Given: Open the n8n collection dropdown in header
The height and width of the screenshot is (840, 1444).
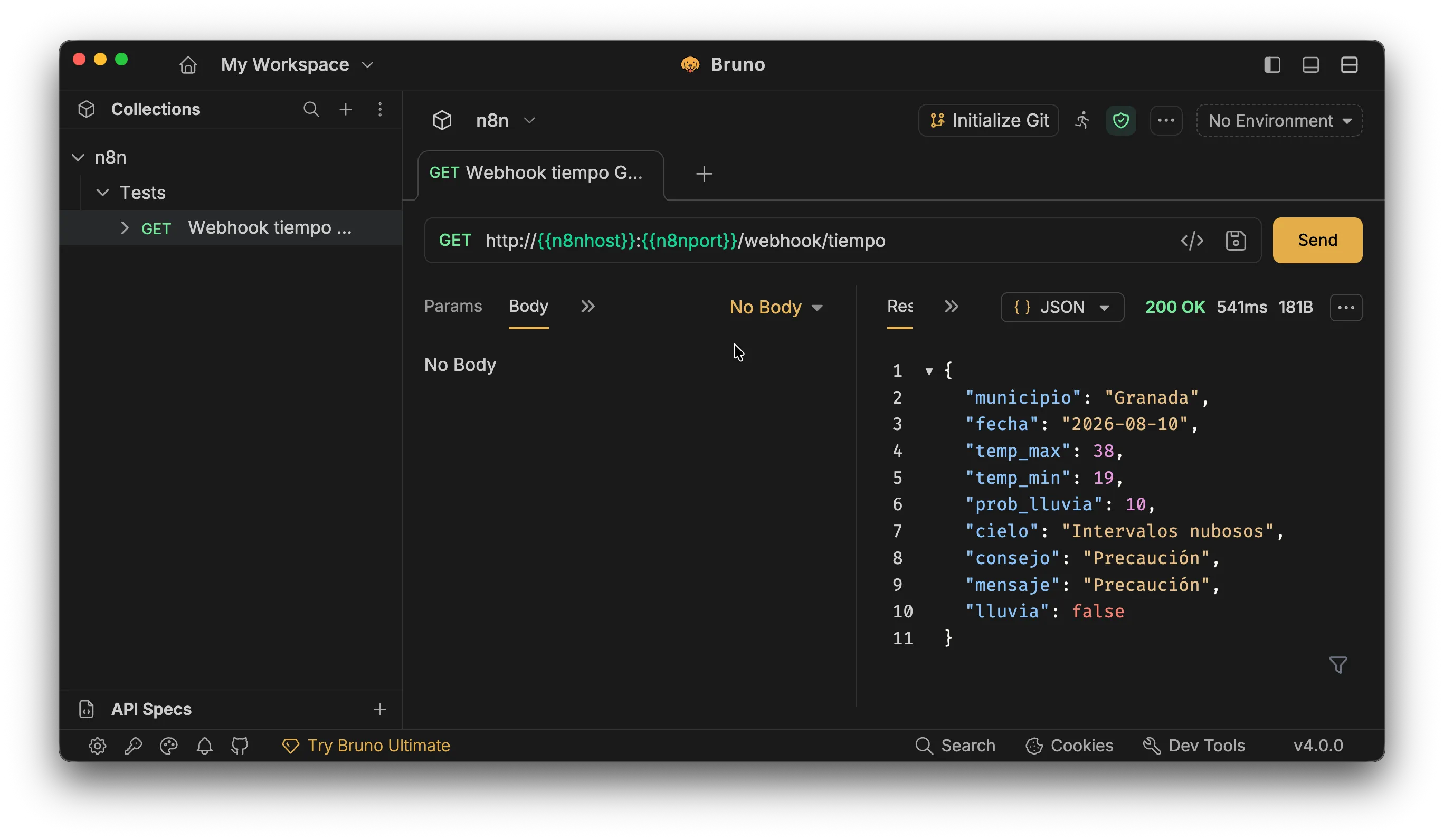Looking at the screenshot, I should coord(506,120).
